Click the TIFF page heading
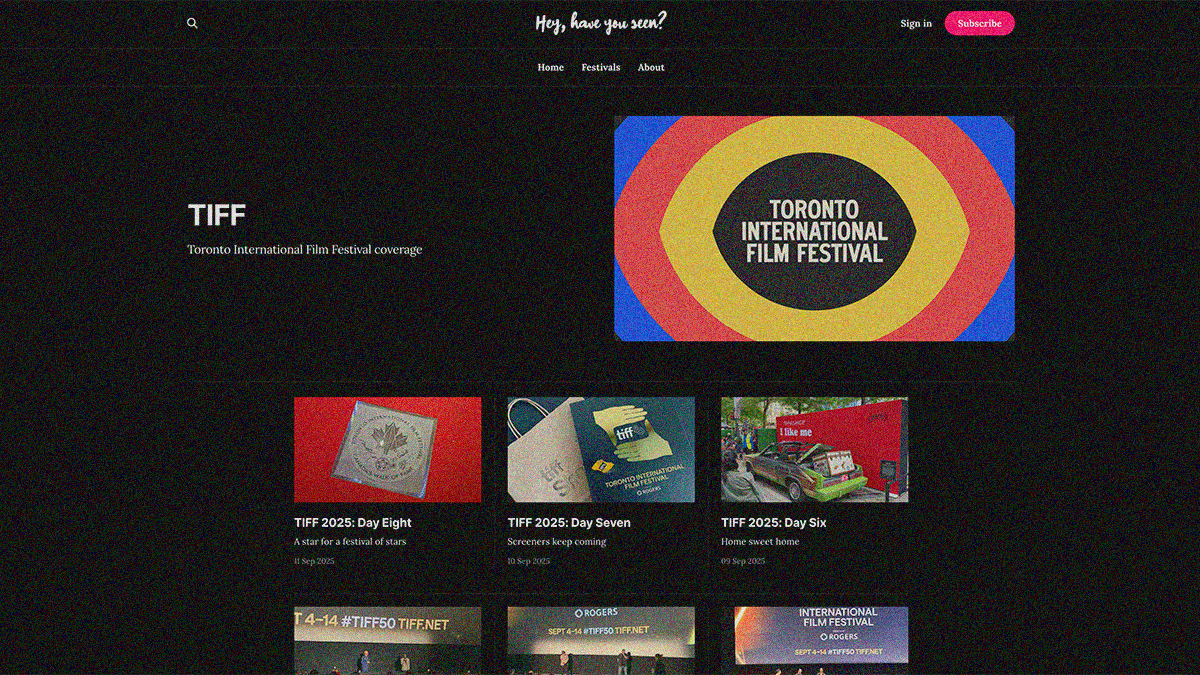This screenshot has height=675, width=1200. click(x=217, y=214)
